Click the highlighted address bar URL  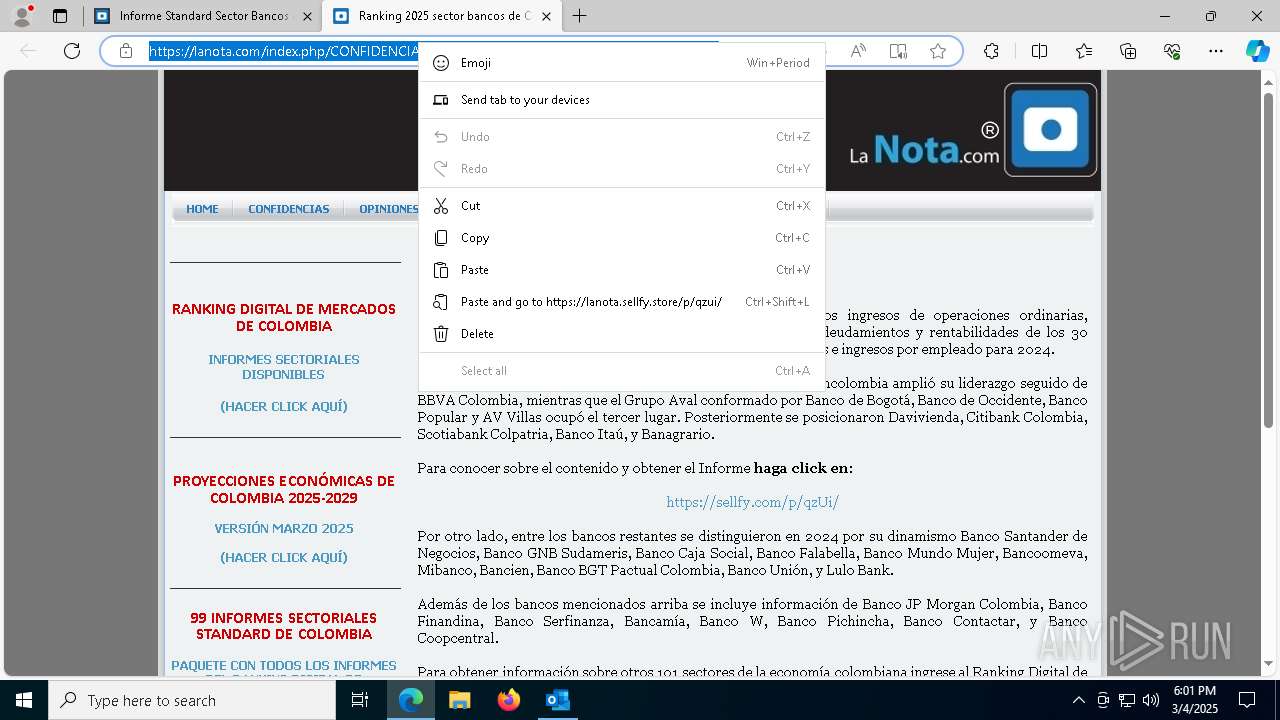pos(284,51)
